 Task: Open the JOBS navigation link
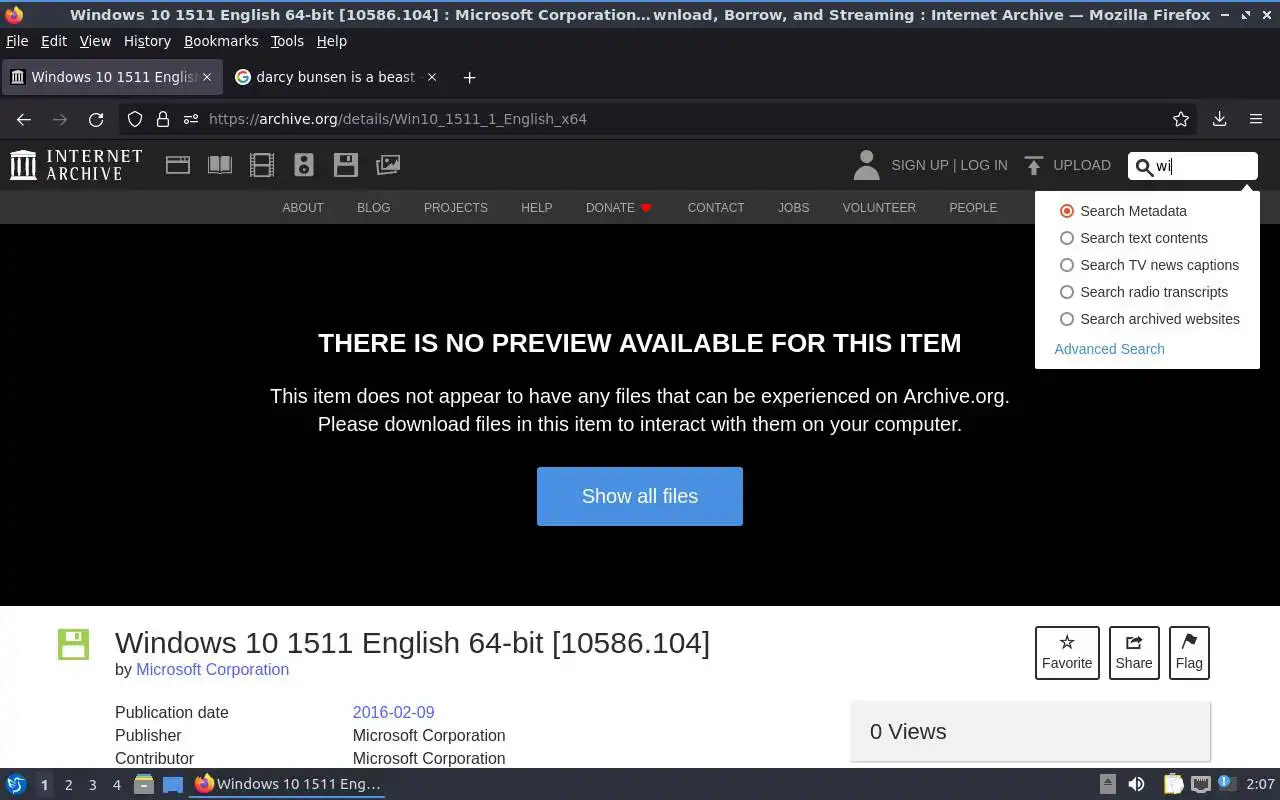[794, 208]
